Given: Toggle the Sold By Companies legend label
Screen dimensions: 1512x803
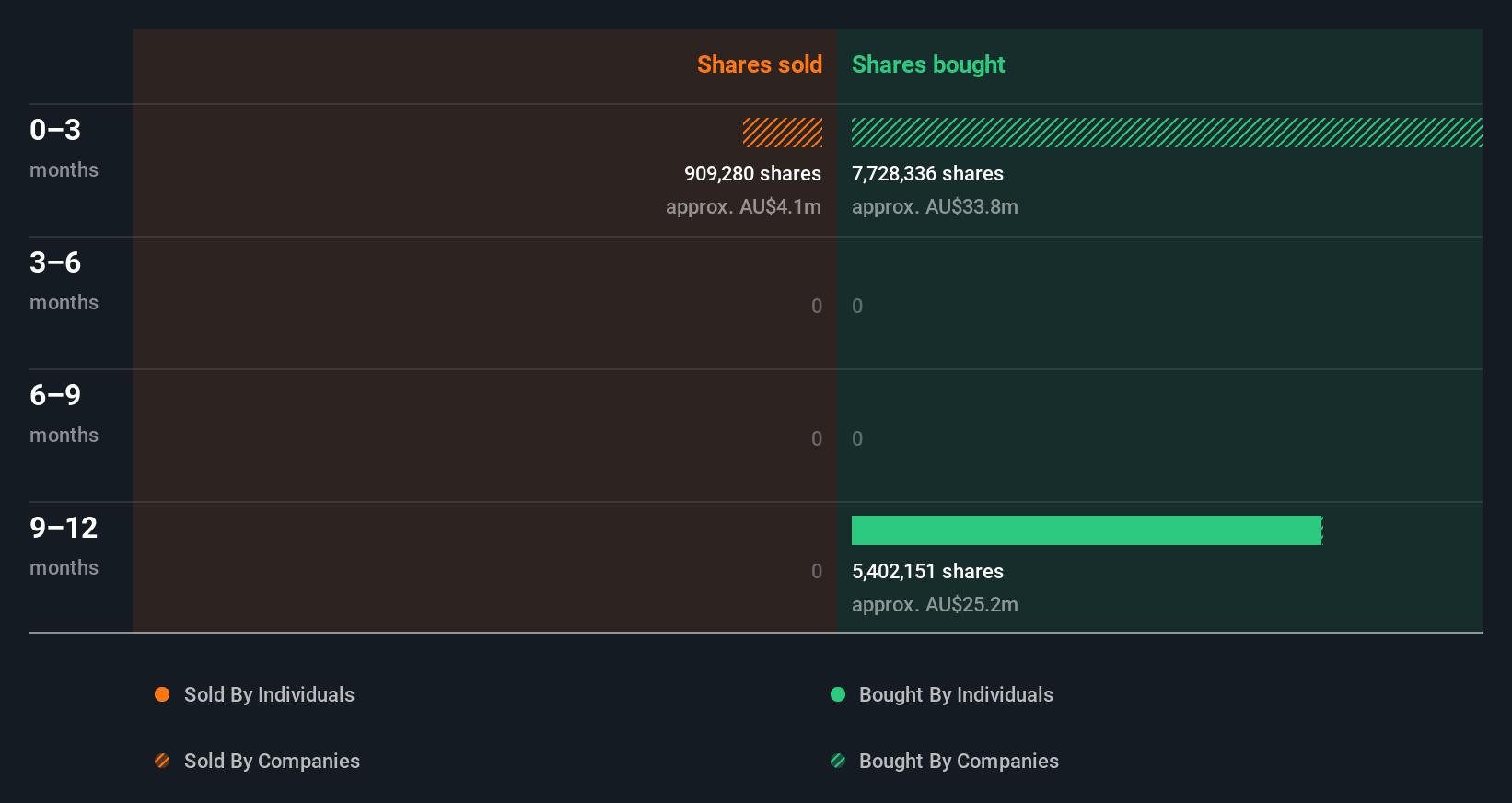Looking at the screenshot, I should [x=272, y=762].
